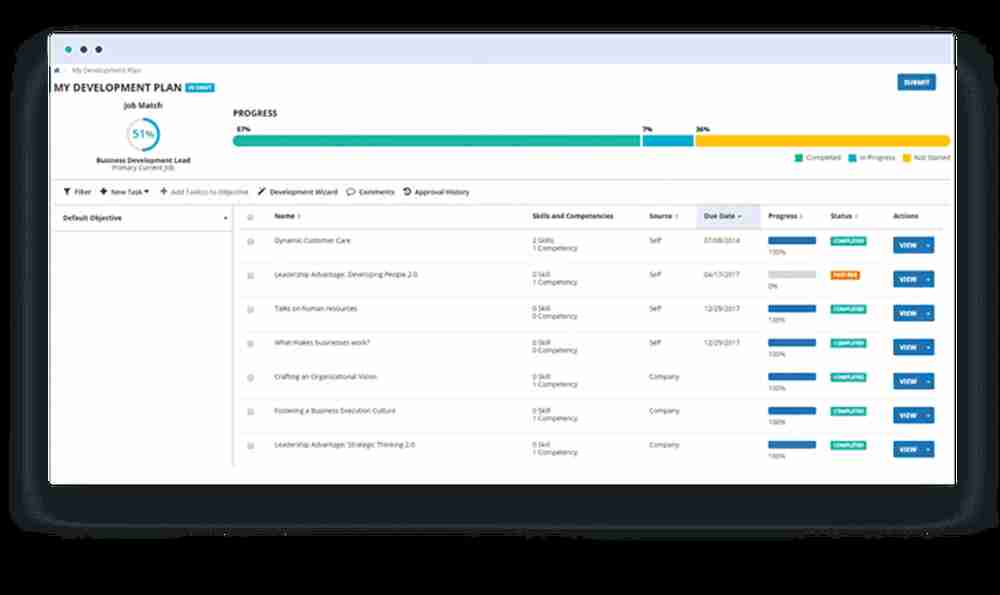Click the Skills and Competencies header

tap(573, 216)
